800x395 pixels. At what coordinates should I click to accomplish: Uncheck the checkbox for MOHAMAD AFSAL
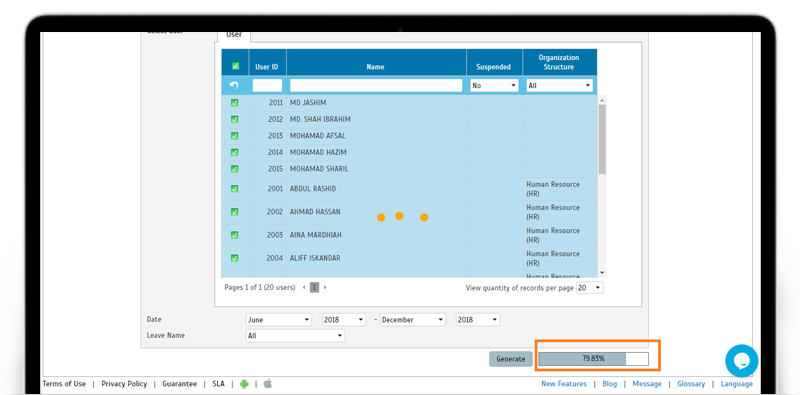click(x=235, y=136)
